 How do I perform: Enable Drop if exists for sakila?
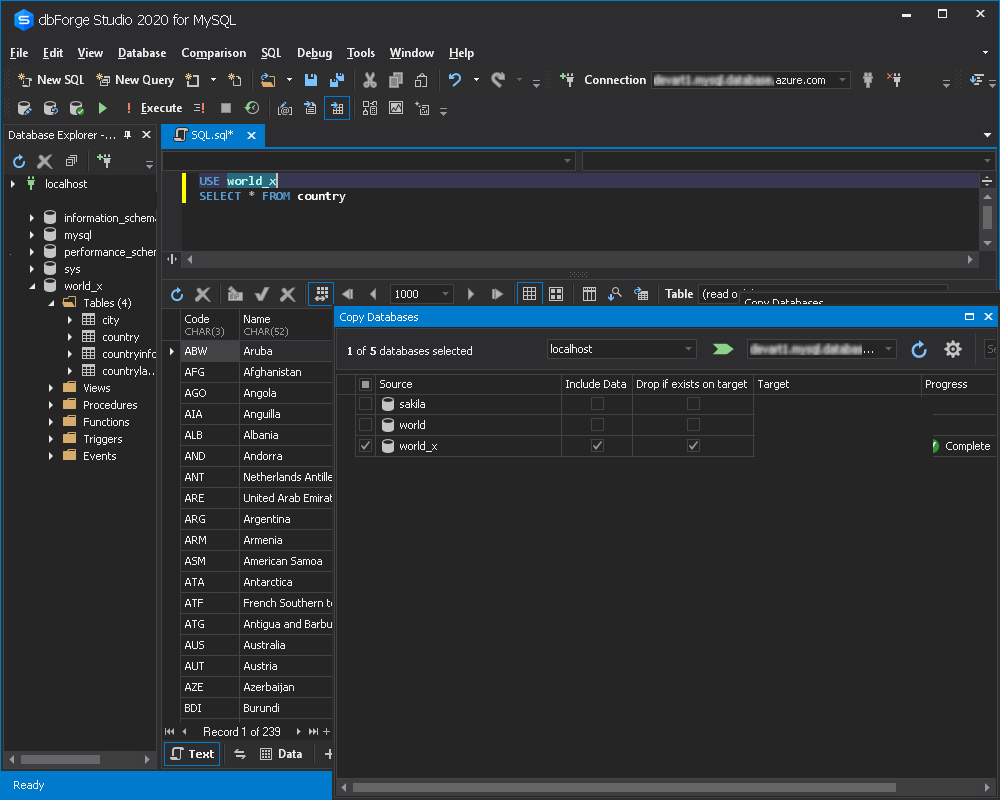(x=693, y=403)
